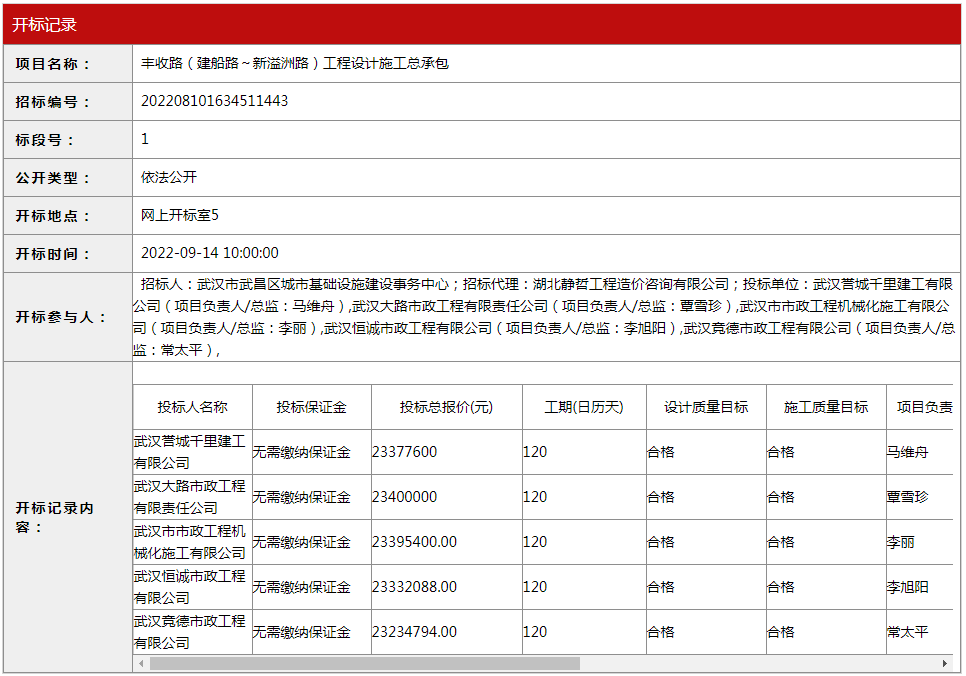
Task: Select the bid number 202208101634511443
Action: (x=214, y=101)
